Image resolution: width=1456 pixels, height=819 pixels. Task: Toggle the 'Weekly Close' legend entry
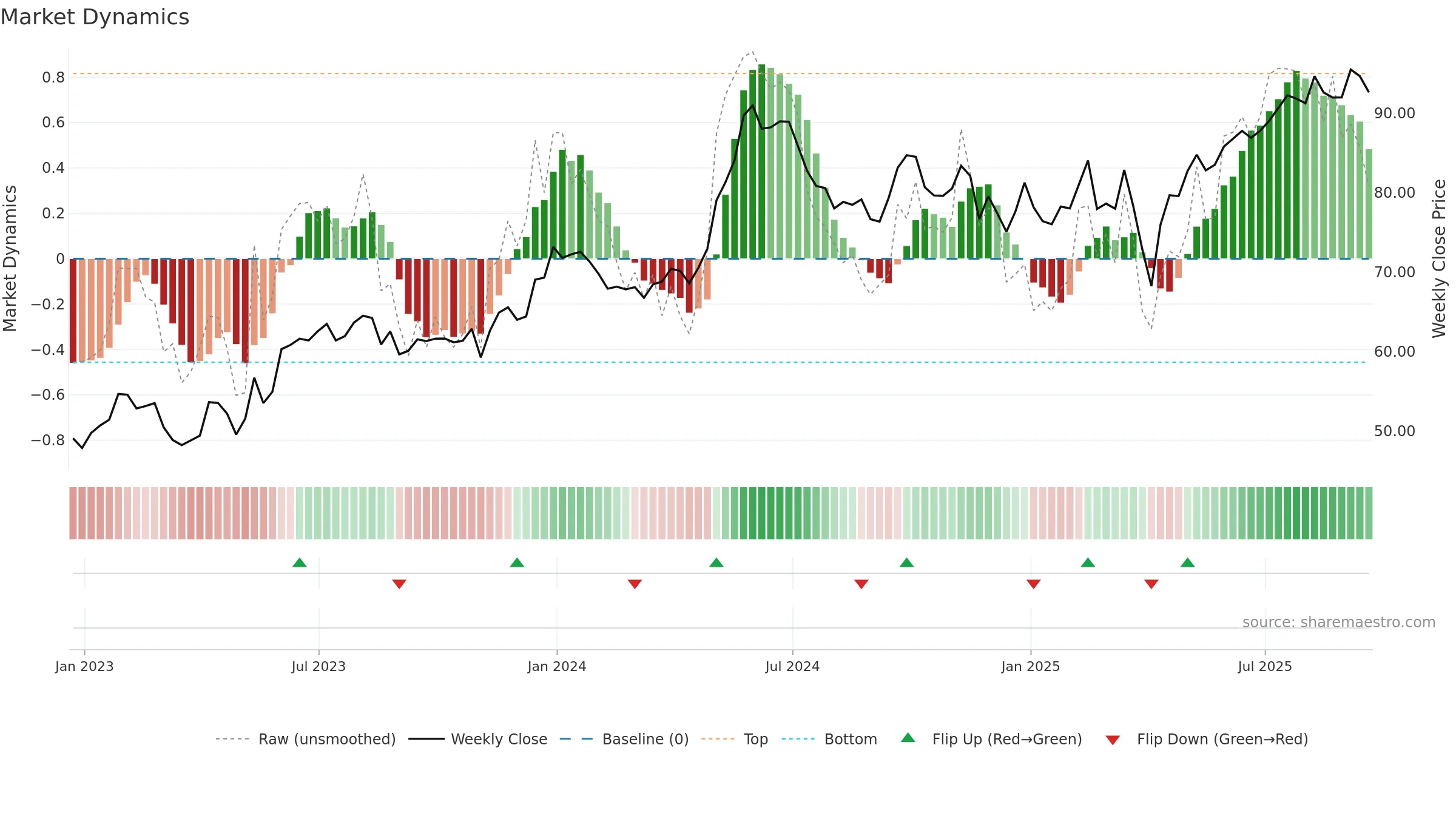pyautogui.click(x=478, y=739)
